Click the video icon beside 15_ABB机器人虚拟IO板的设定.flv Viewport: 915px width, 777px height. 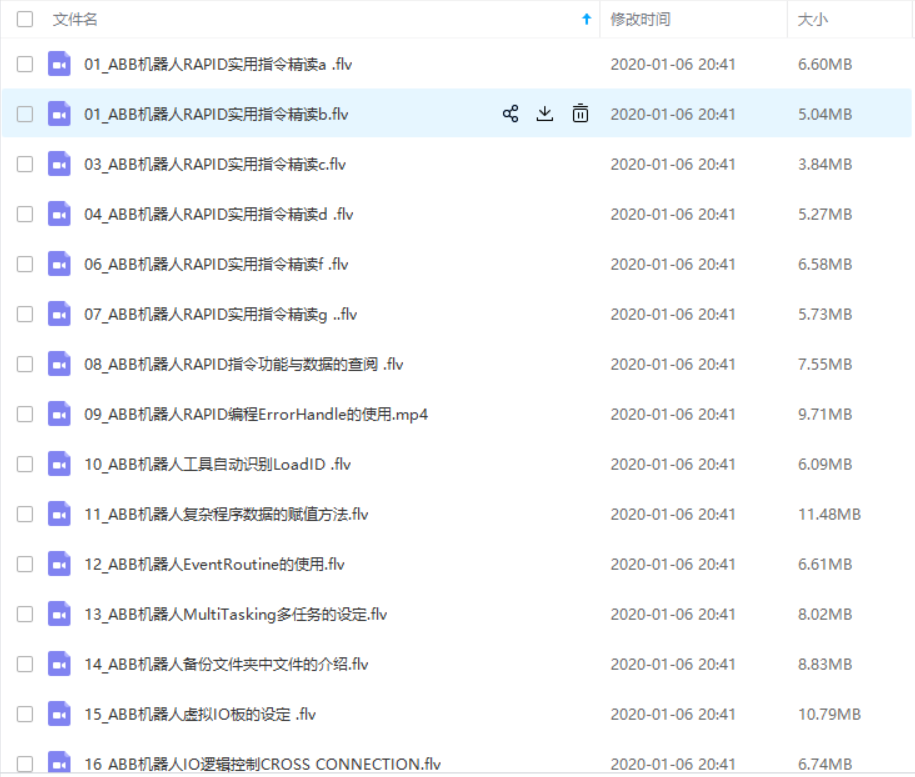coord(59,713)
